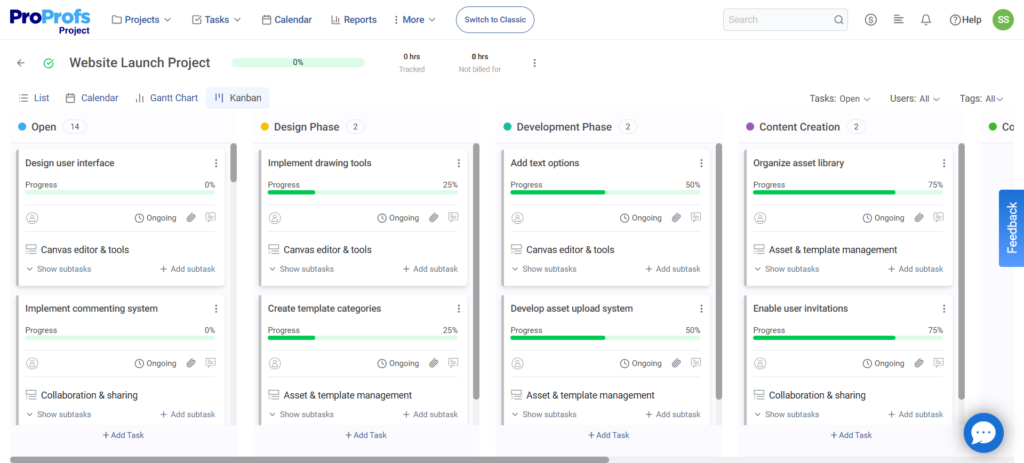Open three-dot menu on Create template categories card

tap(458, 309)
